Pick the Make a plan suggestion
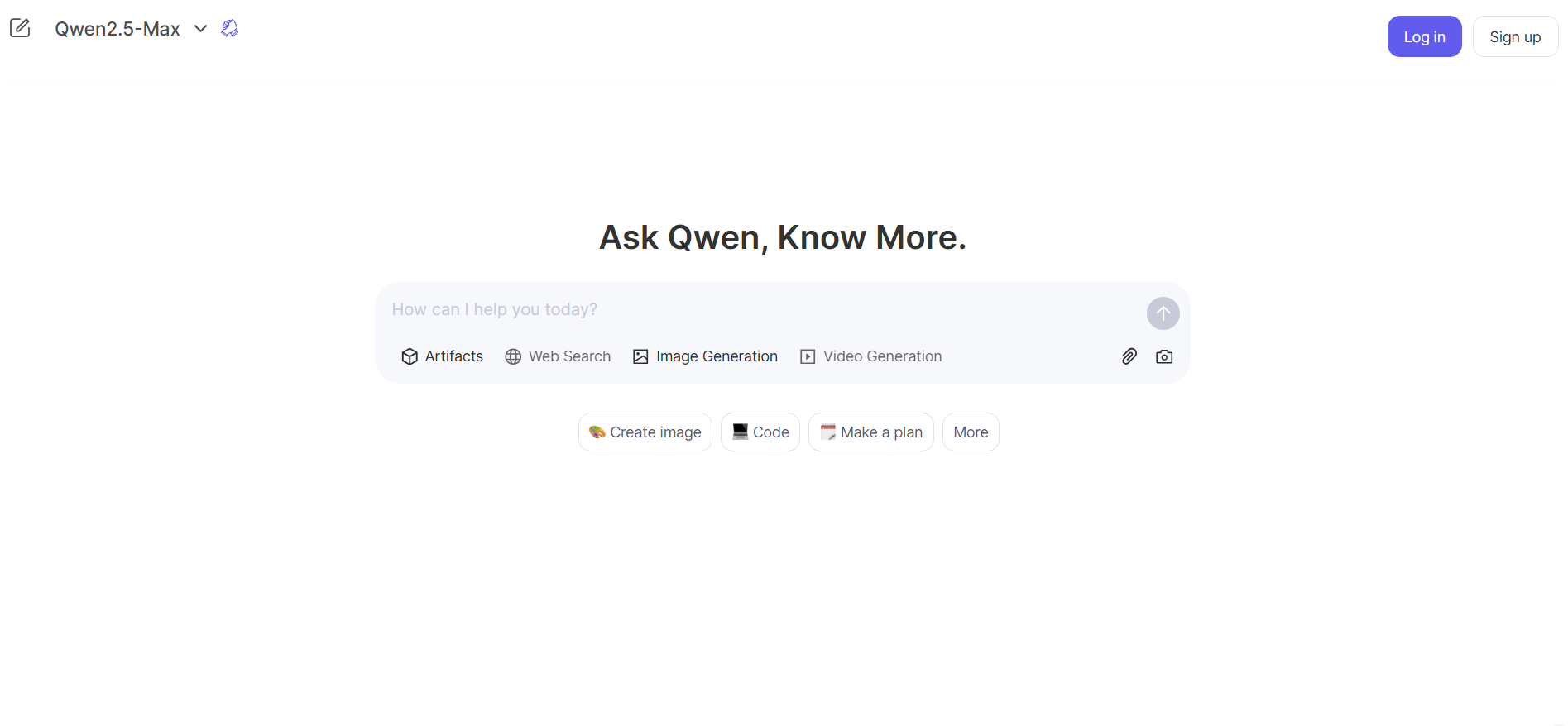1568x726 pixels. (871, 432)
